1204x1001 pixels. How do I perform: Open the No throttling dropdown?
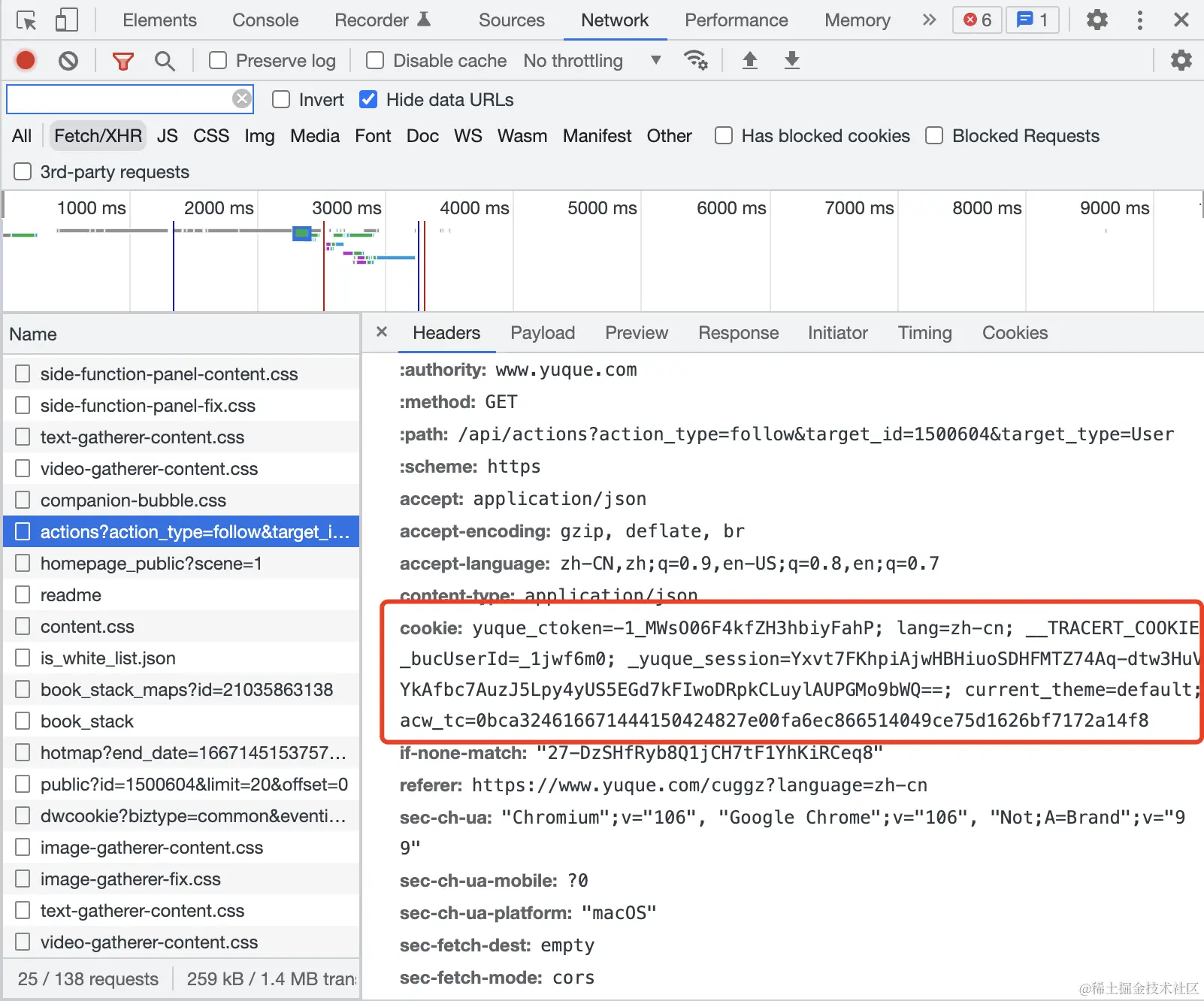(x=591, y=60)
